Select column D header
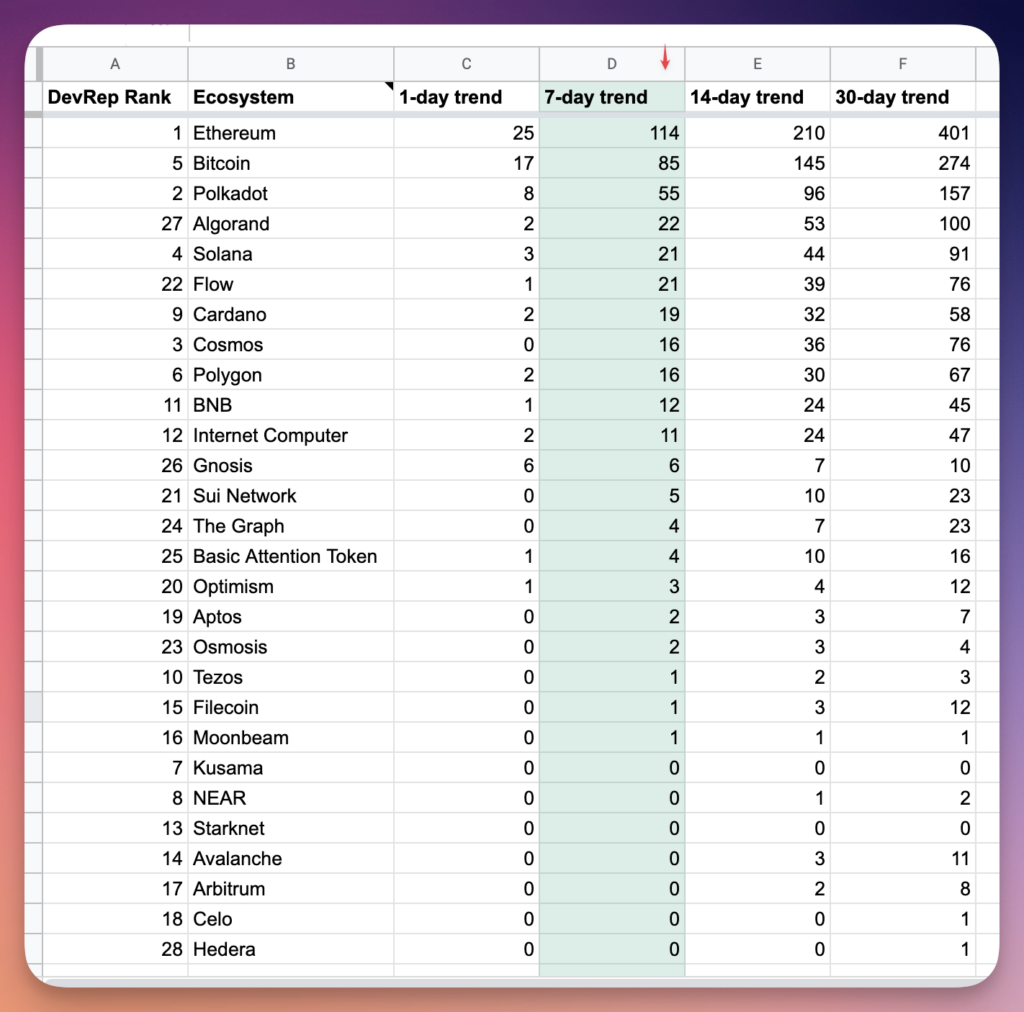This screenshot has height=1012, width=1024. (x=612, y=64)
